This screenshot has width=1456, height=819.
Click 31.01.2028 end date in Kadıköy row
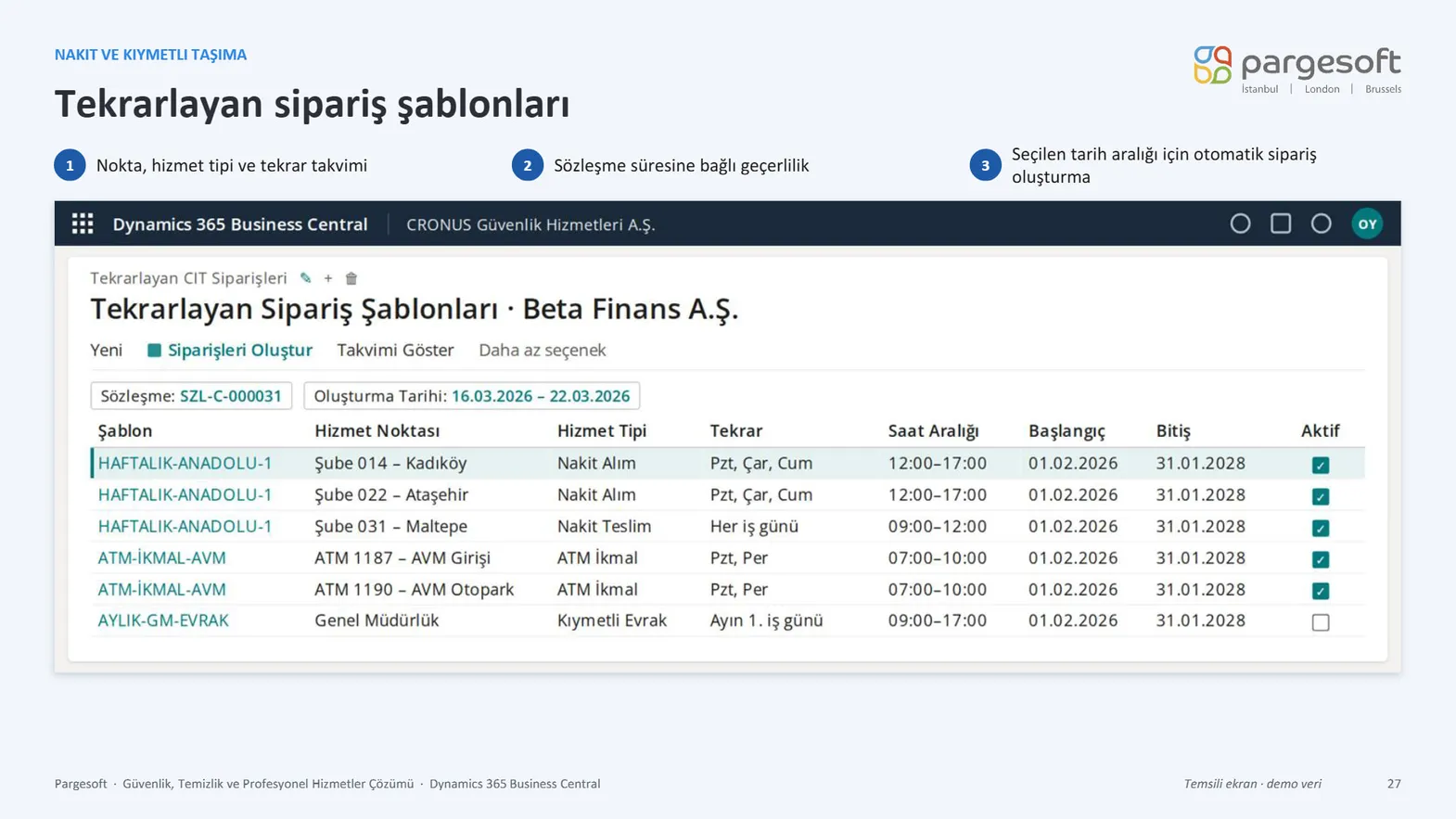point(1201,463)
